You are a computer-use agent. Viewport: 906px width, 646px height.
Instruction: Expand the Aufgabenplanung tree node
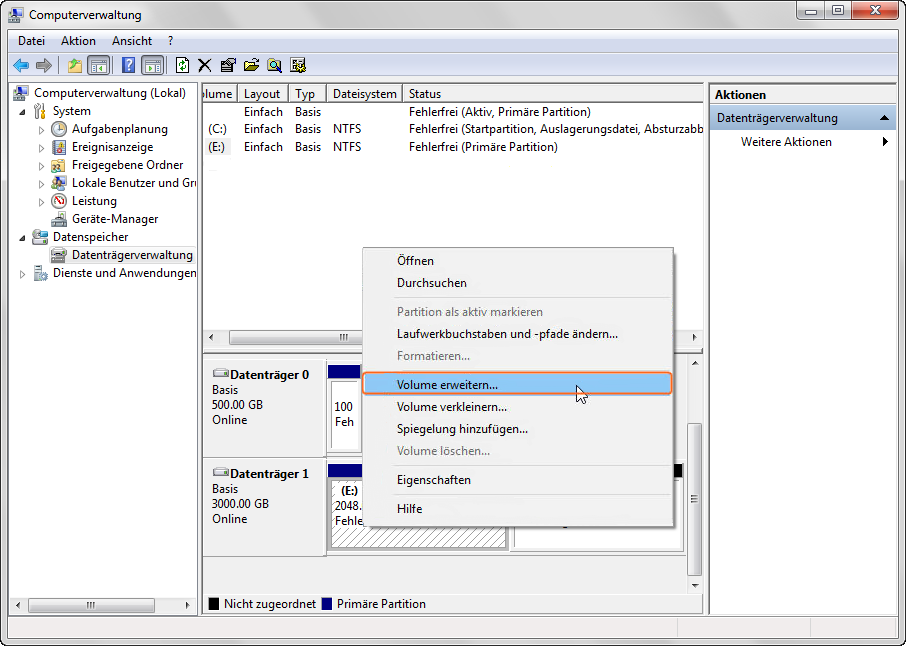click(41, 130)
